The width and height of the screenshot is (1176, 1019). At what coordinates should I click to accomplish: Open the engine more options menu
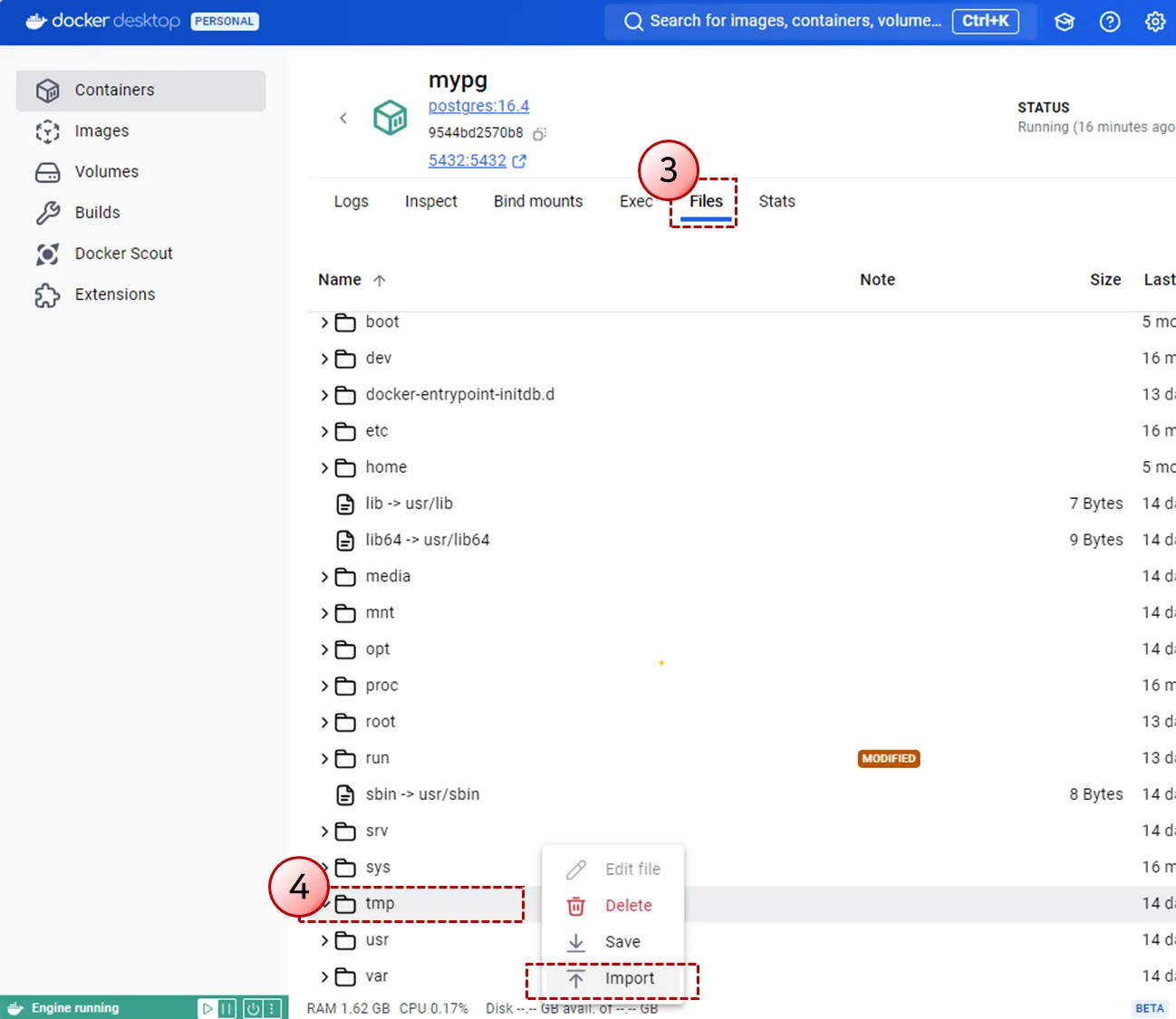pos(272,1008)
